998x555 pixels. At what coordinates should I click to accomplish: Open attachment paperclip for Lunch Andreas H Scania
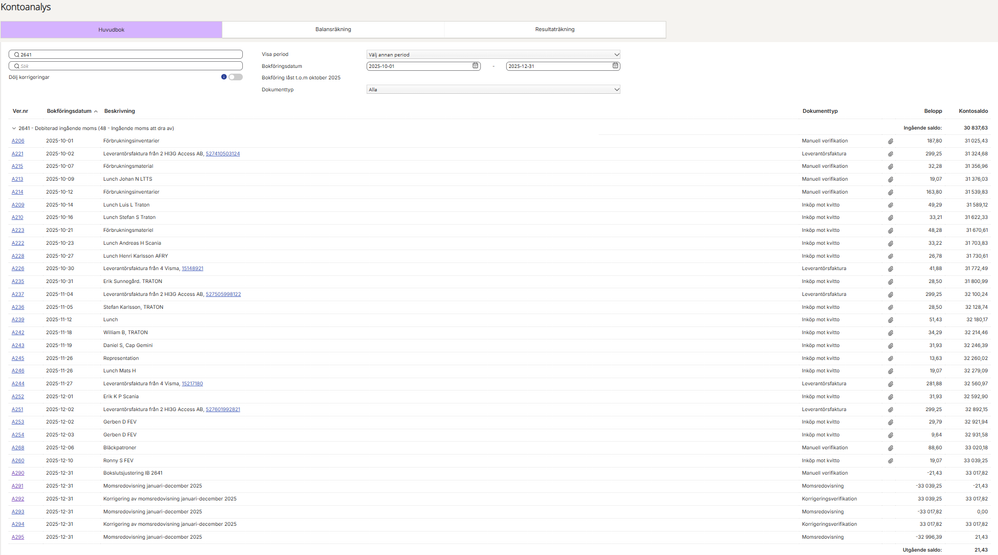(890, 243)
